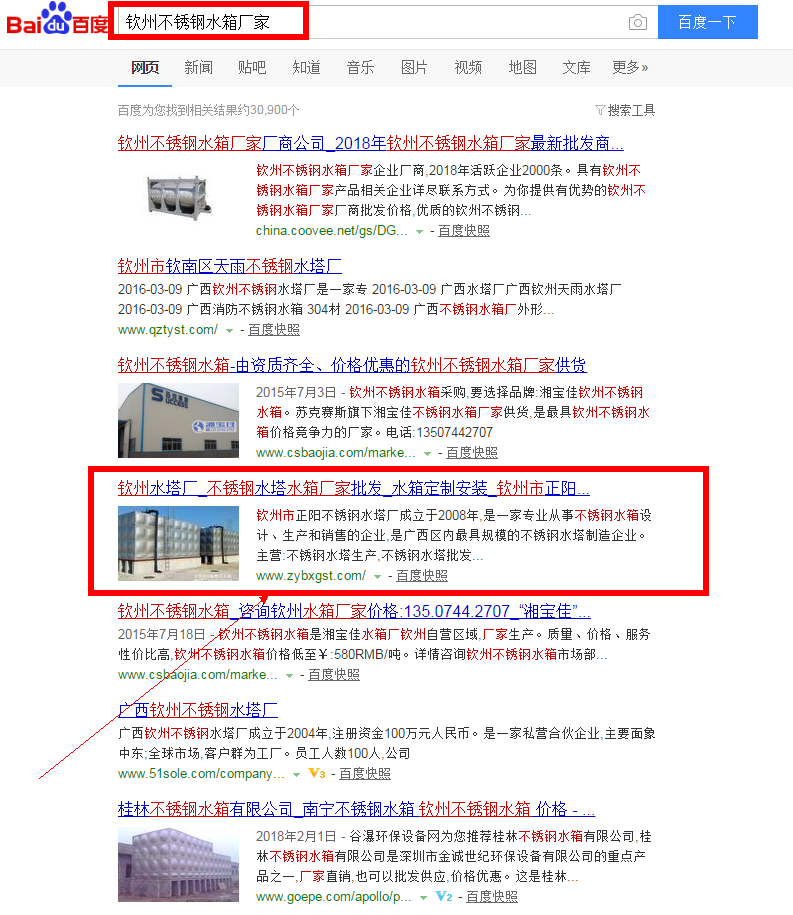Image resolution: width=793 pixels, height=915 pixels.
Task: Click www.51sole.com/company... URL
Action: pos(201,774)
